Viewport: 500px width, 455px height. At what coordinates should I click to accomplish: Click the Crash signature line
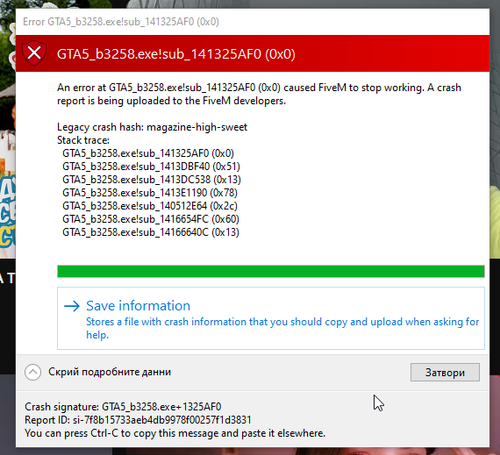[x=123, y=407]
